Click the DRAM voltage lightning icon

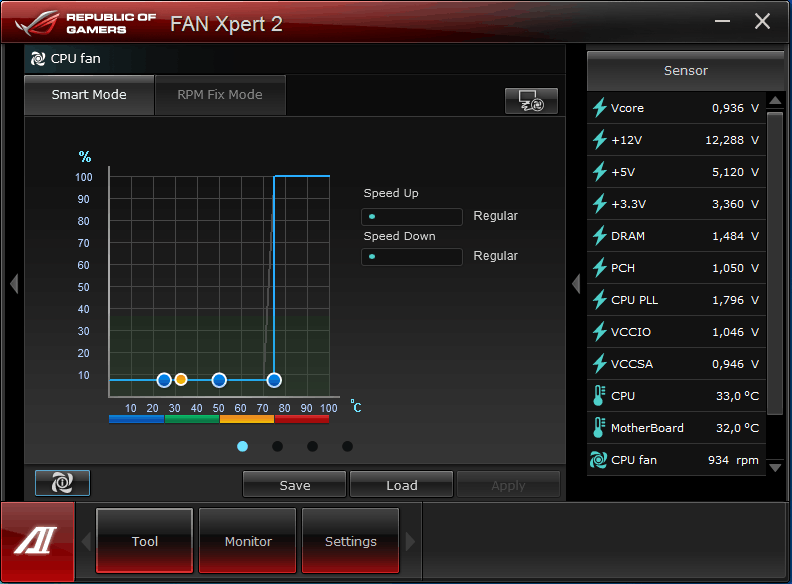pos(600,236)
